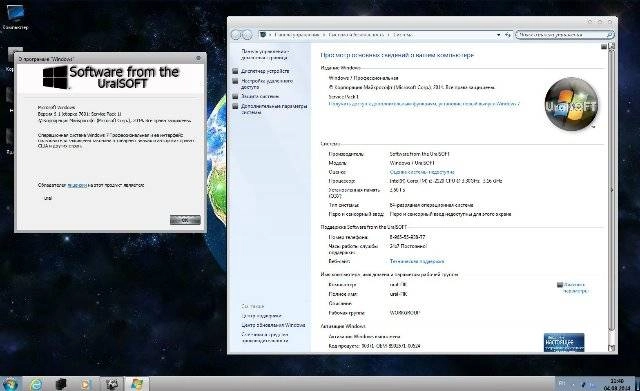Open Техническая поддержка website link
The width and height of the screenshot is (640, 391).
[417, 261]
